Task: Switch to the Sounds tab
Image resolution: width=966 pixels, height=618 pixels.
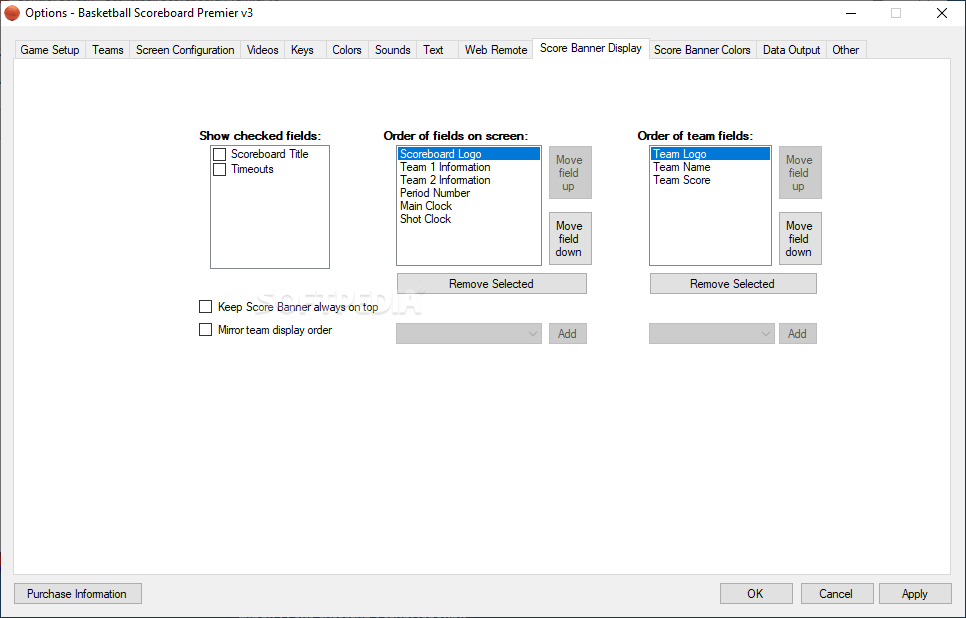Action: 392,50
